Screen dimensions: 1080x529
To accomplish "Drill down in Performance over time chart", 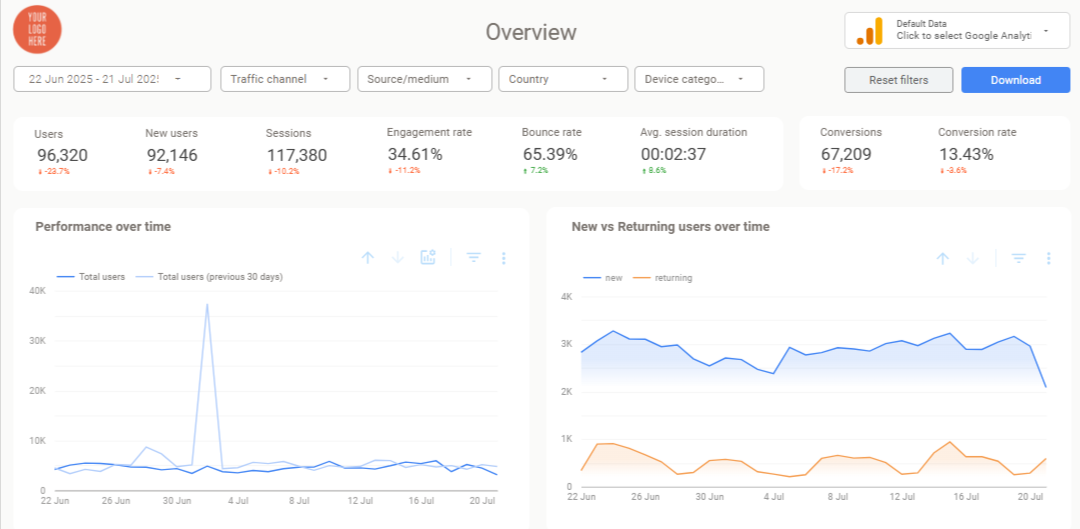I will coord(397,258).
